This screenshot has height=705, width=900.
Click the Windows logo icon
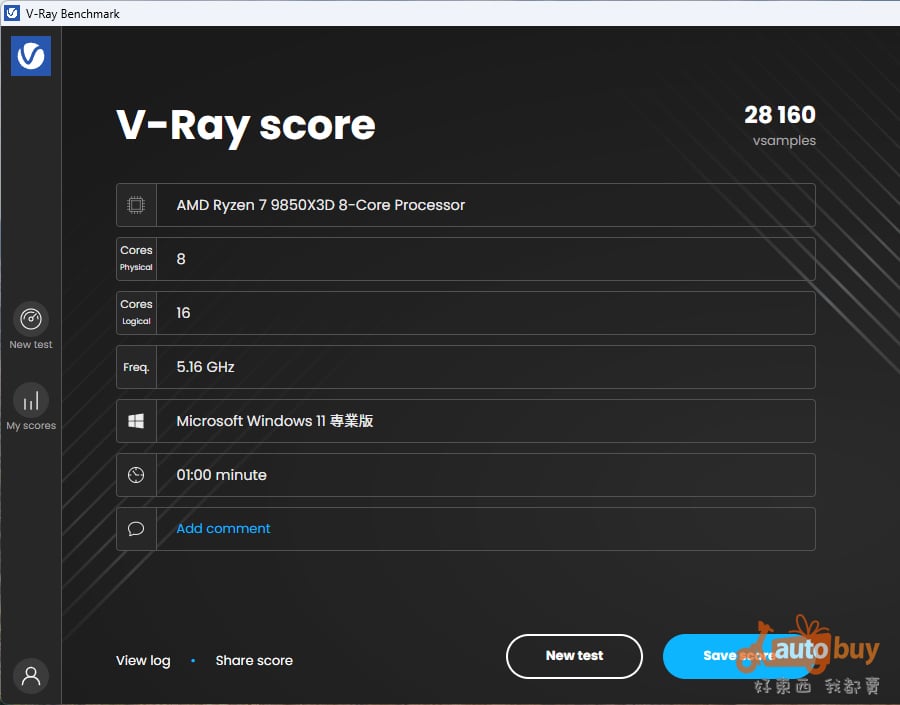click(136, 421)
